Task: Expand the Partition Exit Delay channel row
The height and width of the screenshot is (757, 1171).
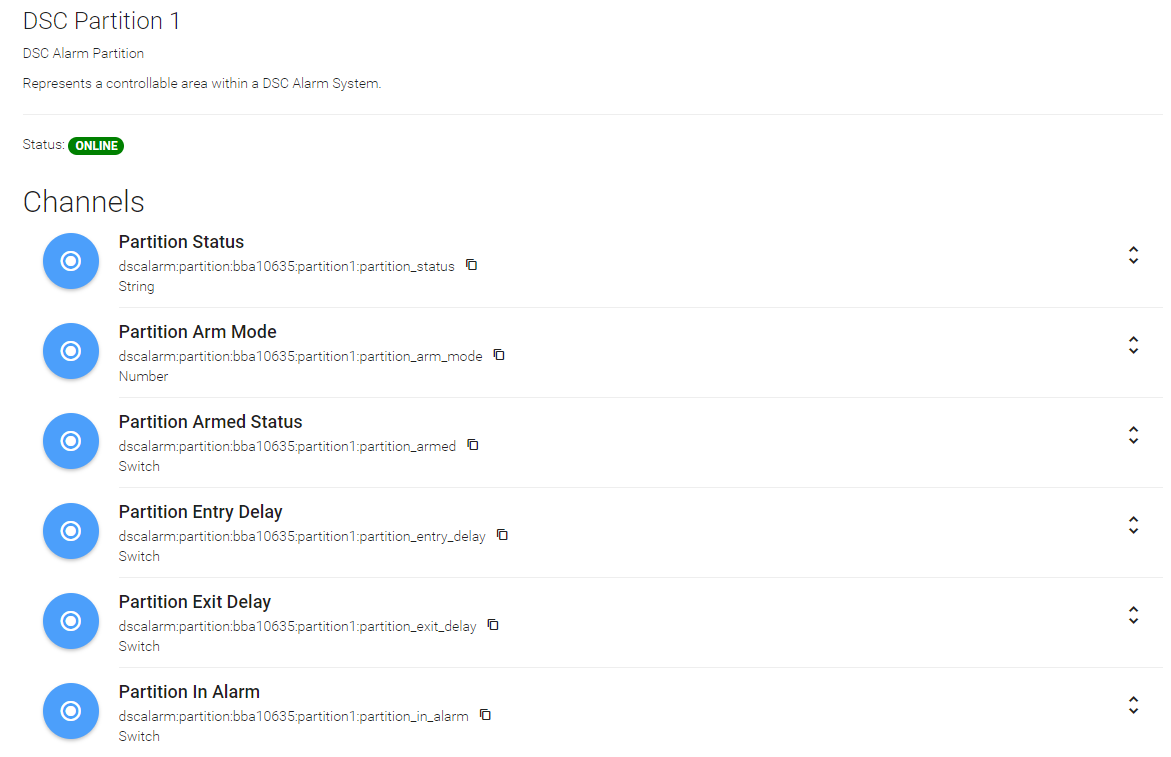Action: coord(1133,615)
